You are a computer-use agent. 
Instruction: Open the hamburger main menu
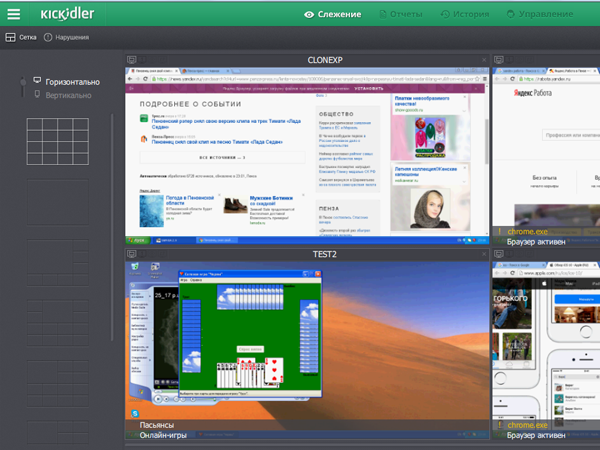13,14
